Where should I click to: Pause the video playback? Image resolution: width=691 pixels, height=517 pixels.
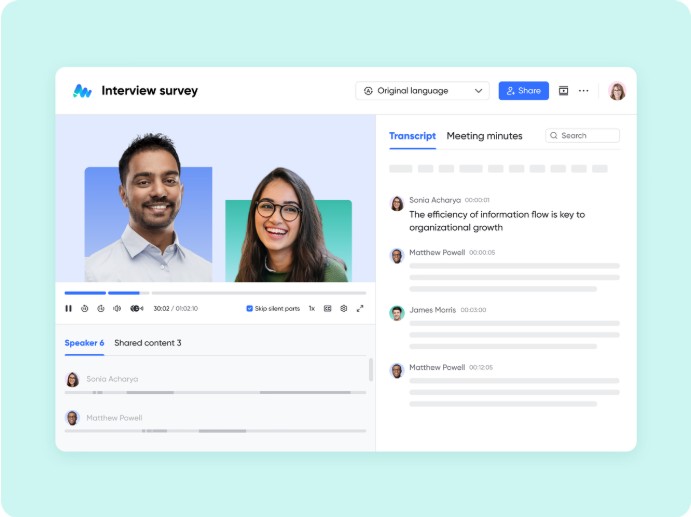coord(69,309)
